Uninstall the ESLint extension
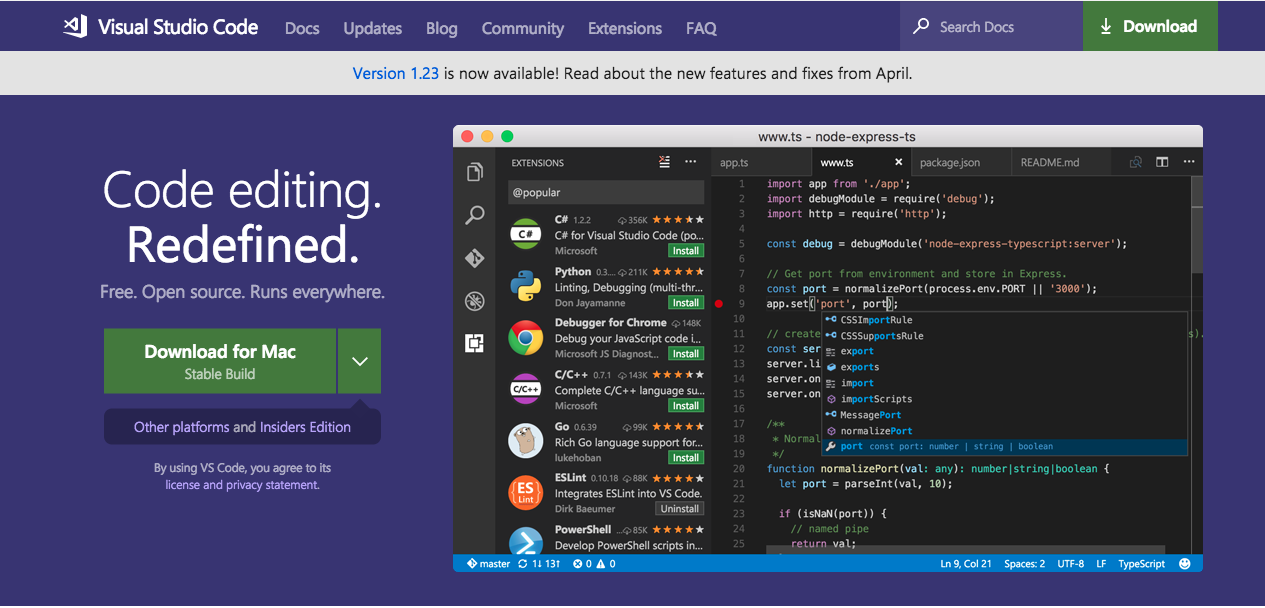The height and width of the screenshot is (608, 1265). [x=679, y=508]
